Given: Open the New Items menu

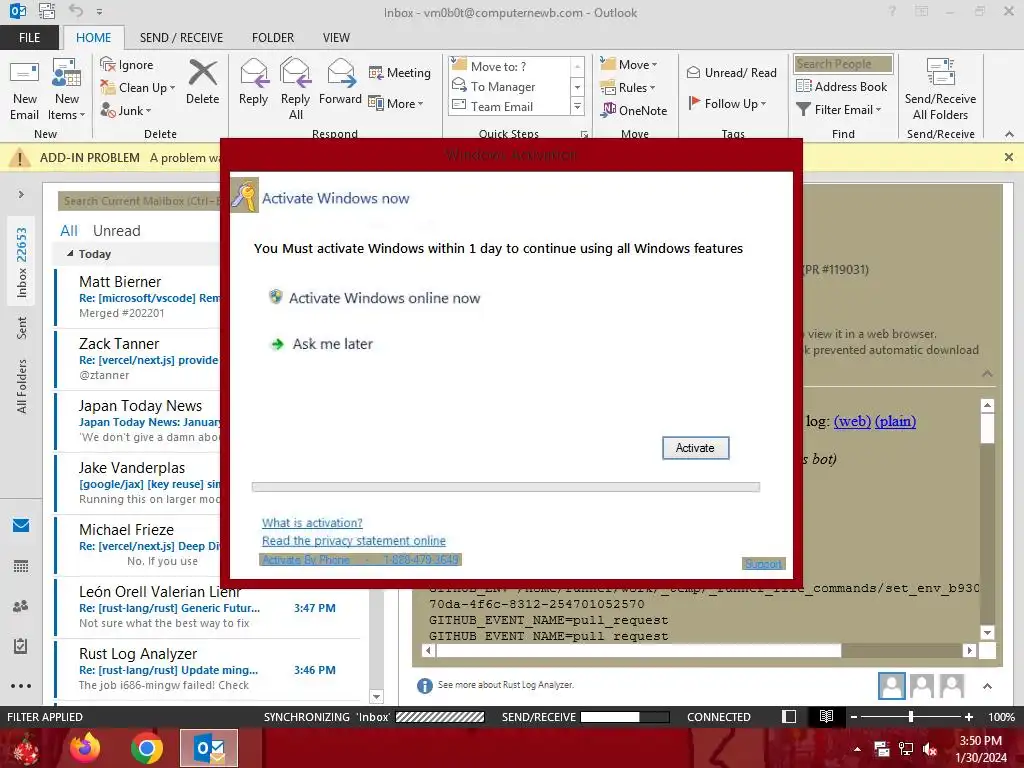Looking at the screenshot, I should click(x=67, y=90).
